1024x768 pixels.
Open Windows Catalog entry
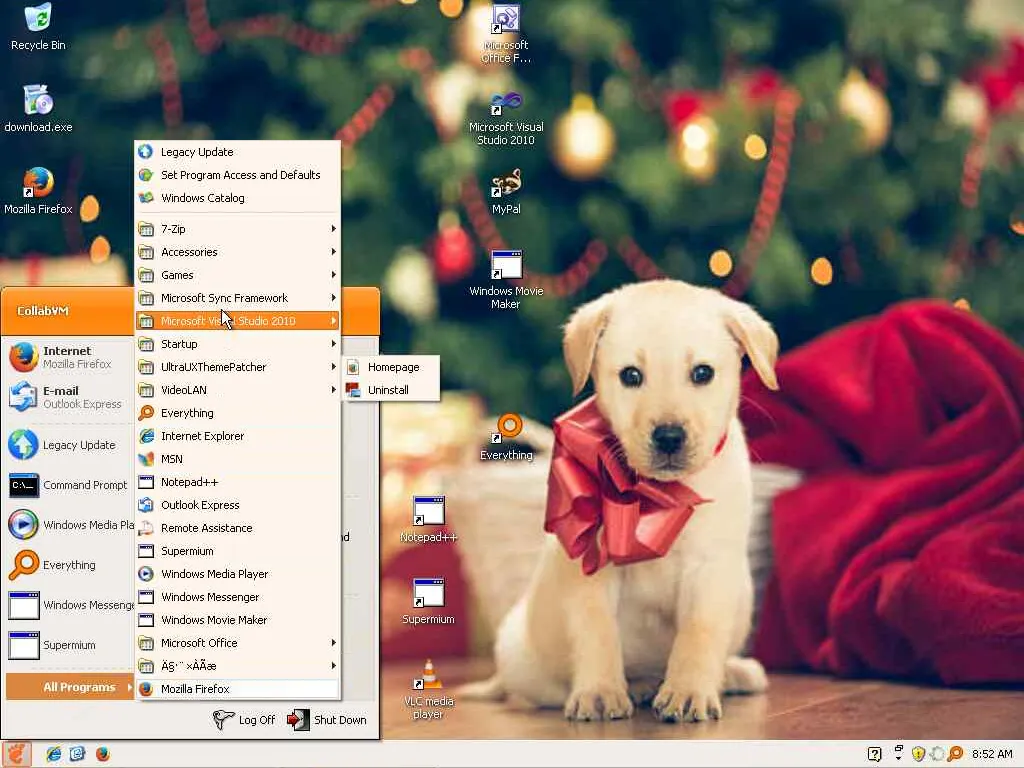tap(238, 198)
